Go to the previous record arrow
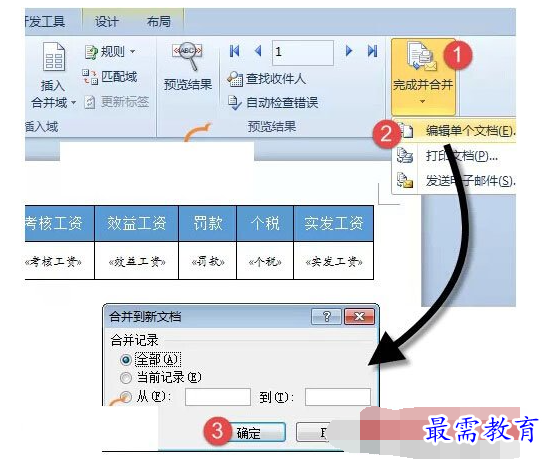547x461 pixels. [x=258, y=51]
